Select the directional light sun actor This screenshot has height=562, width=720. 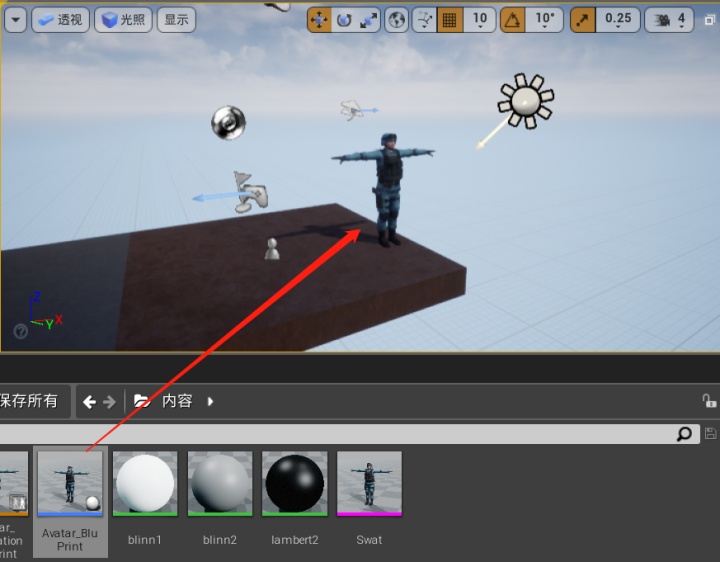526,101
